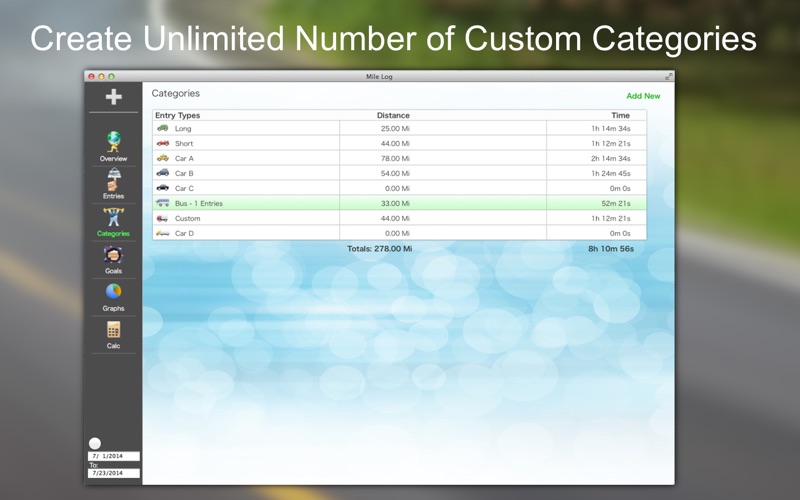Enter fullscreen using the title bar arrows
The height and width of the screenshot is (500, 800).
[669, 76]
